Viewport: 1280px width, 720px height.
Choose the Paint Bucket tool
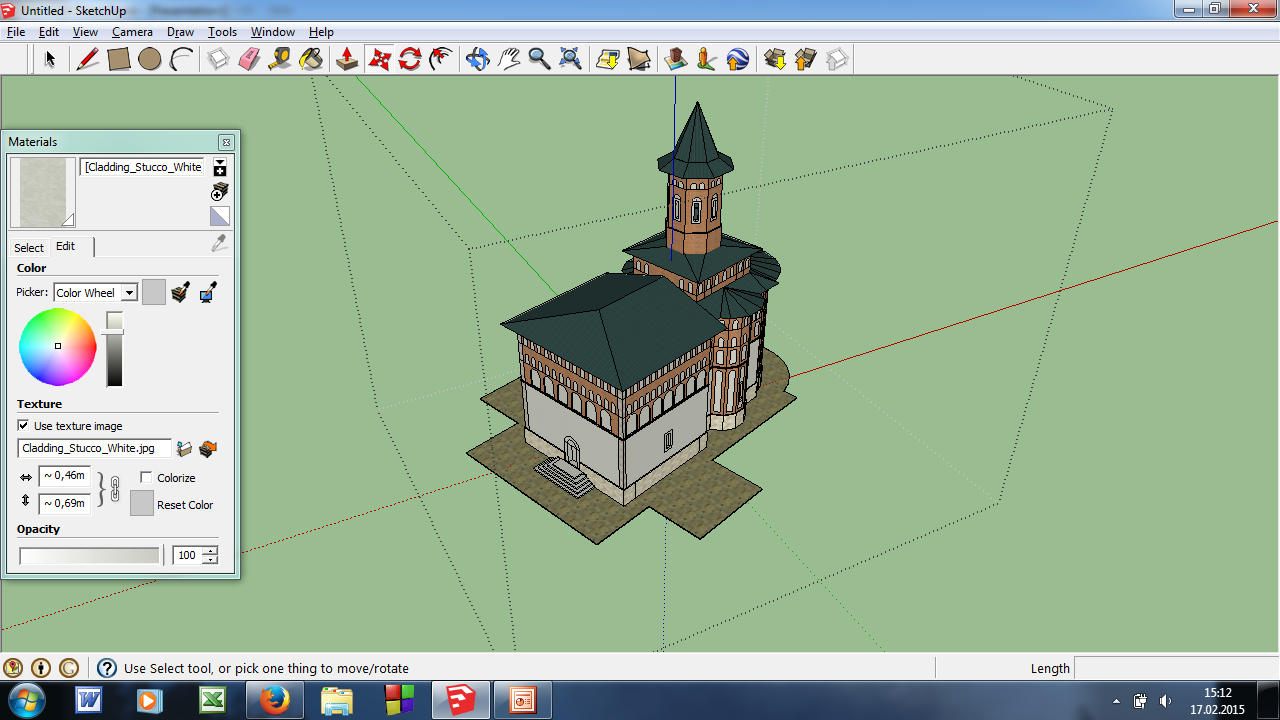(311, 60)
